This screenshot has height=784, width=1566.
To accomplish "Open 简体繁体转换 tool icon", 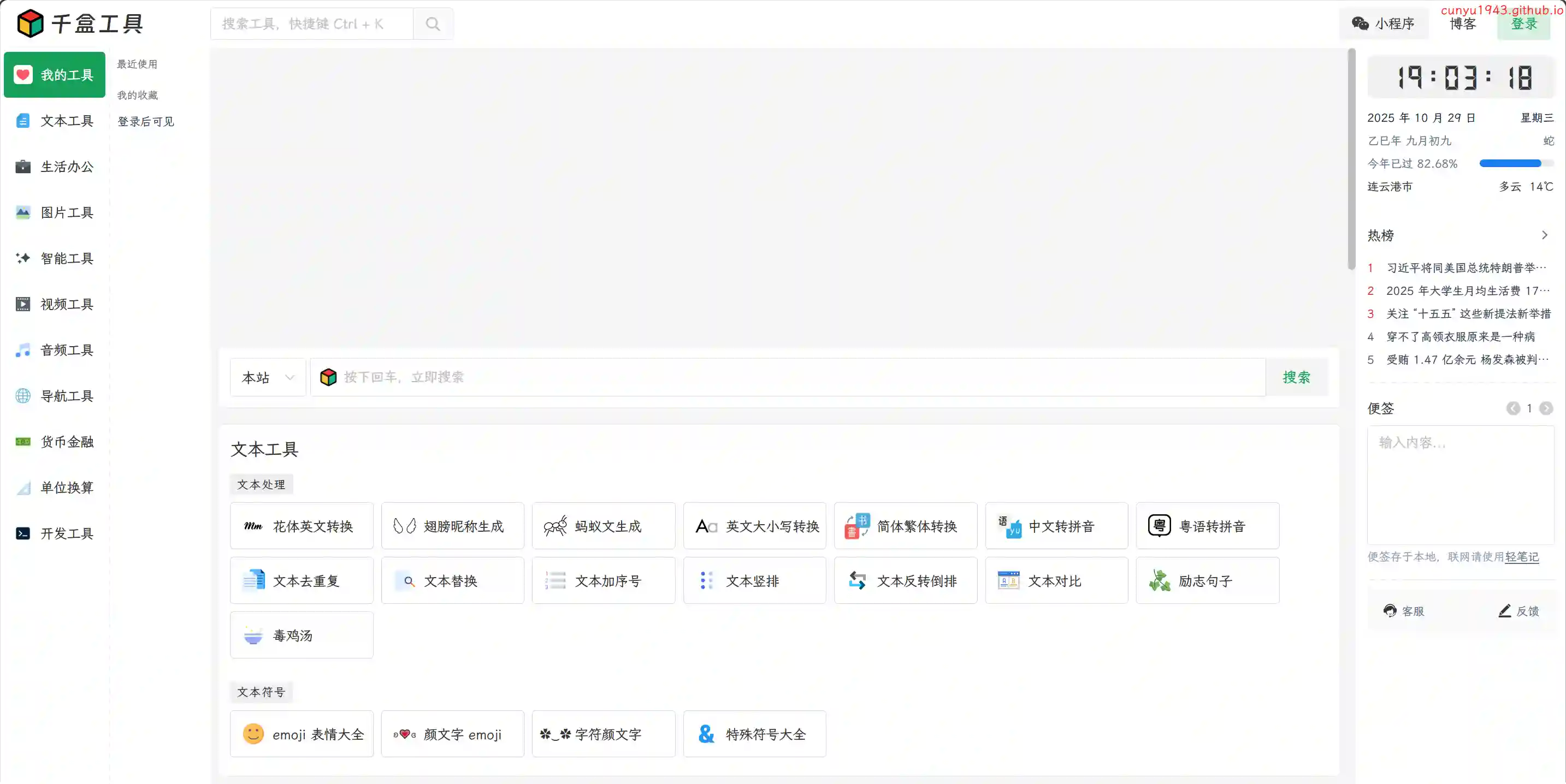I will (x=856, y=526).
